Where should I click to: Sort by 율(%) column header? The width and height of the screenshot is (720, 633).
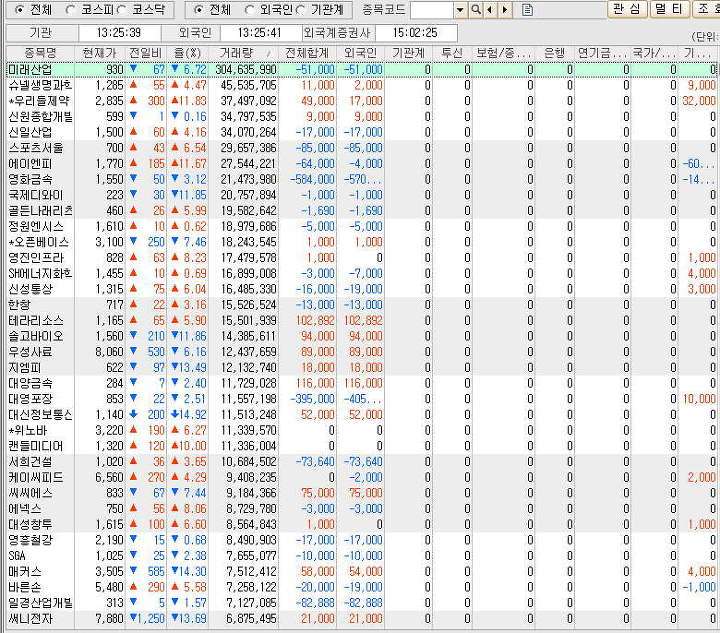pyautogui.click(x=187, y=53)
